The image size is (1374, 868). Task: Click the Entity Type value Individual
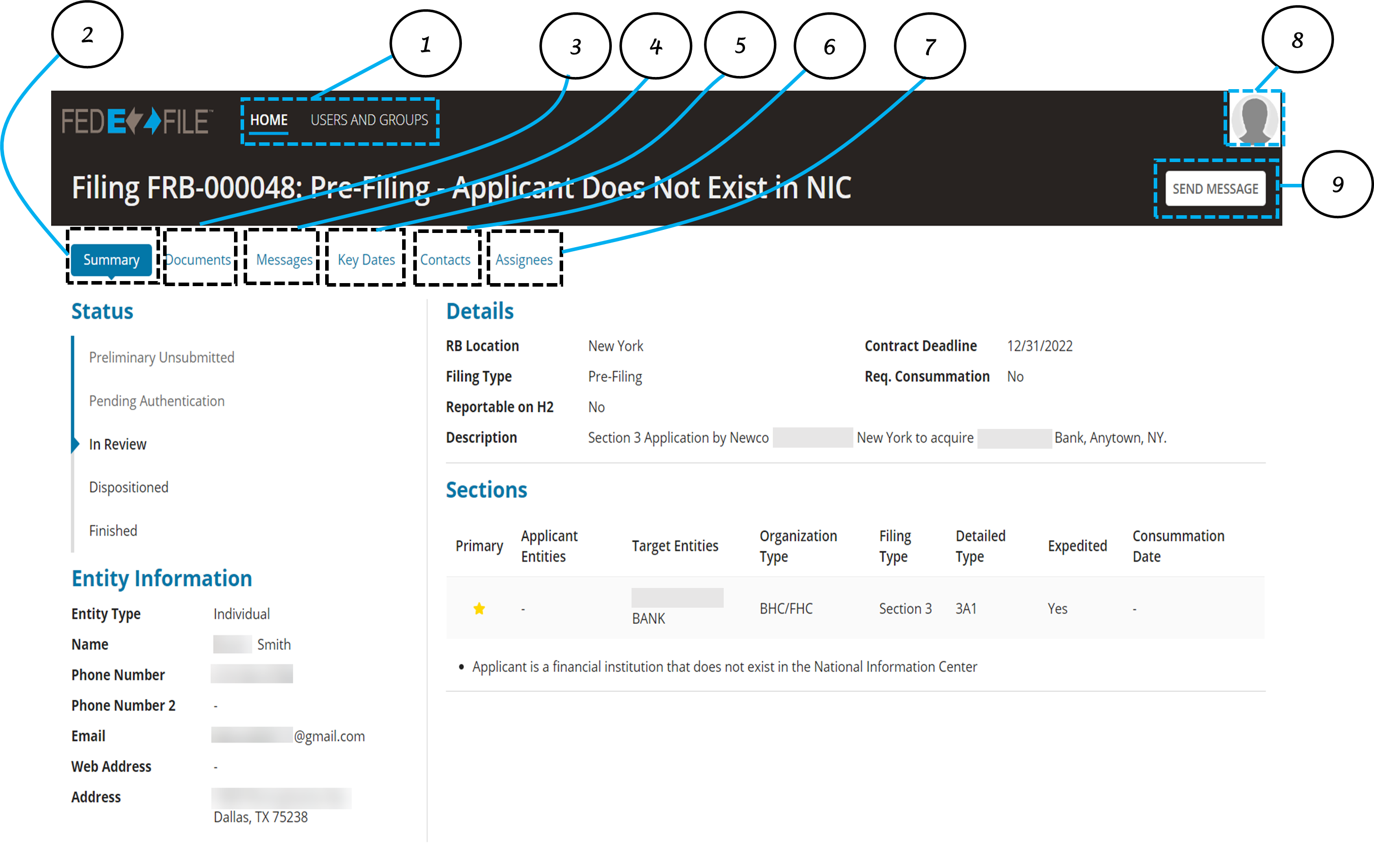[x=242, y=614]
